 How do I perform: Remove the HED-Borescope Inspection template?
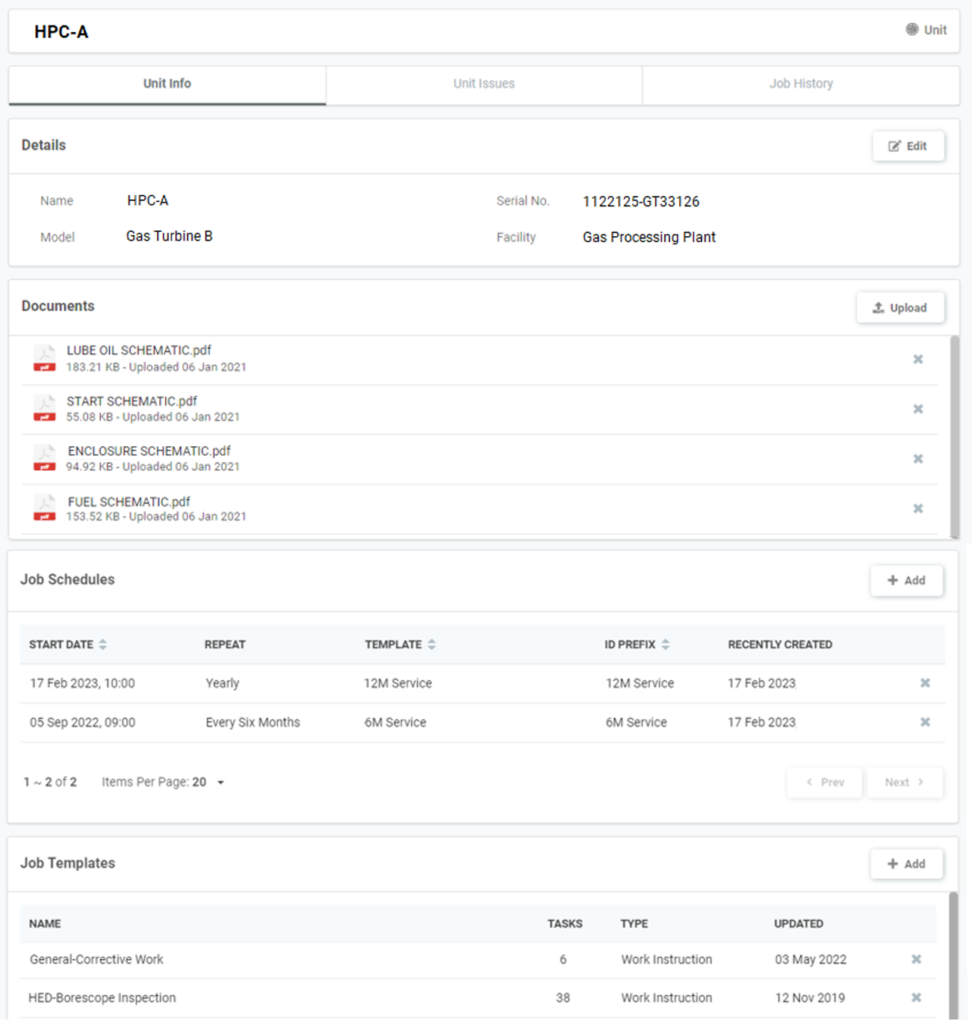click(916, 997)
